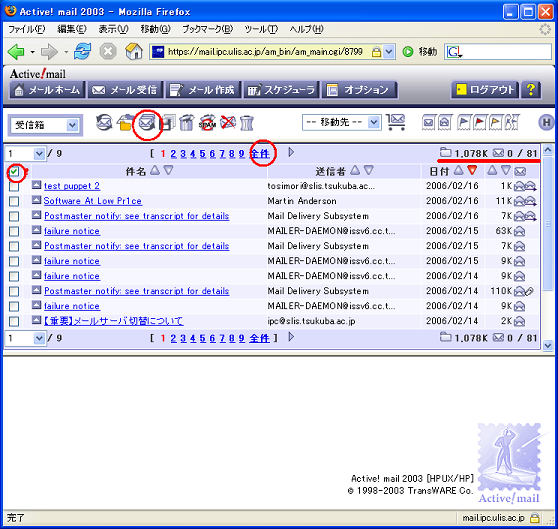
Task: Click the blue flag icon
Action: point(463,123)
